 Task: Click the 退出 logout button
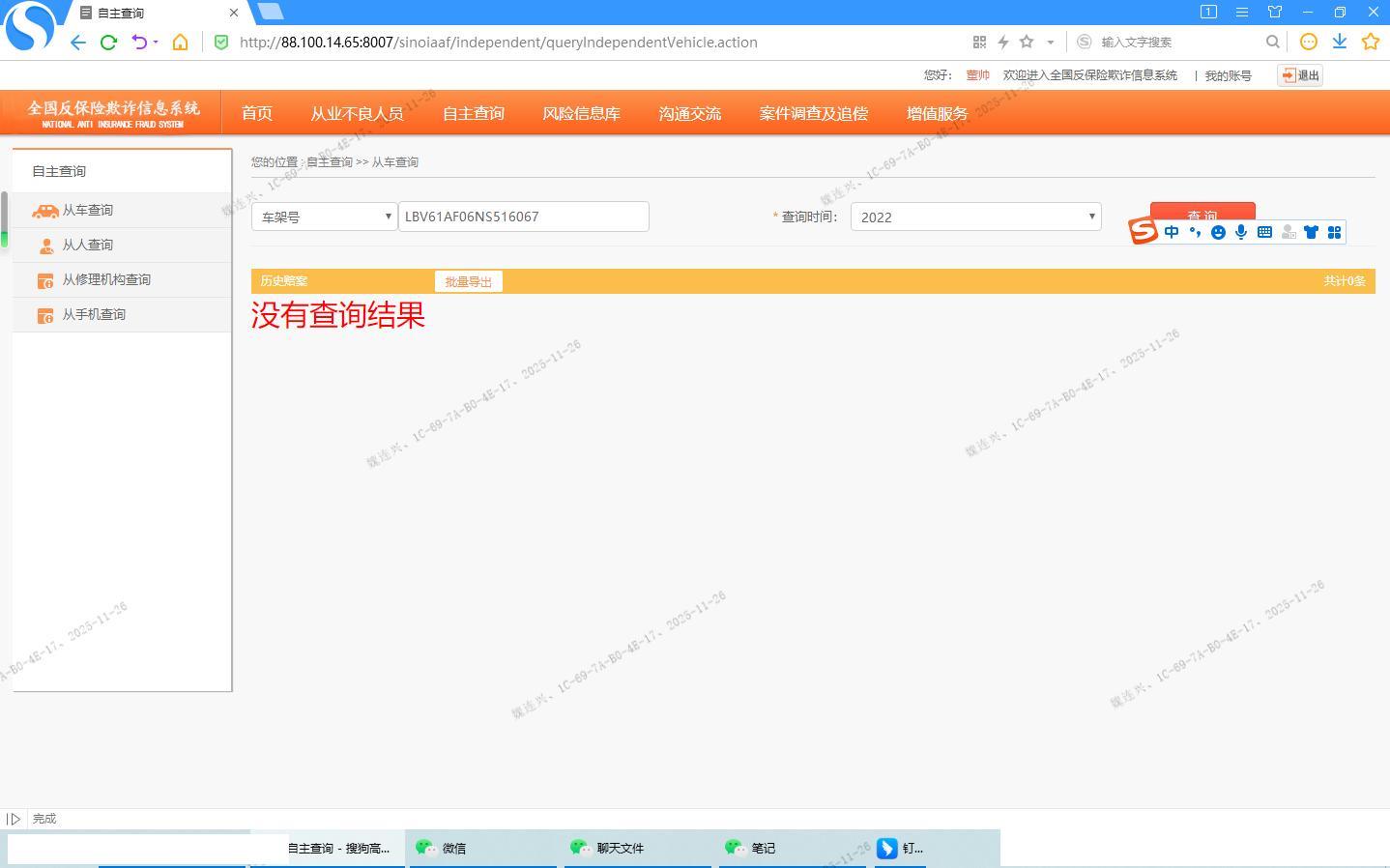pyautogui.click(x=1300, y=75)
